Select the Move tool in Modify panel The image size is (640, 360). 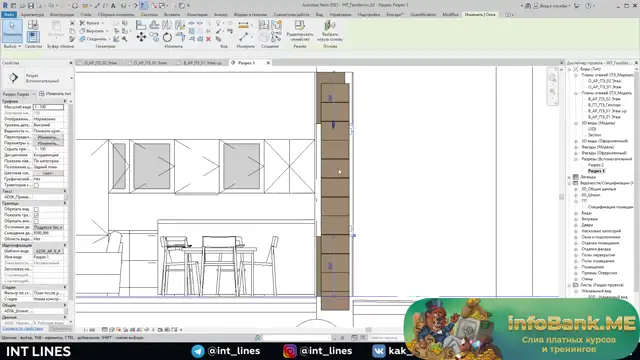point(141,37)
